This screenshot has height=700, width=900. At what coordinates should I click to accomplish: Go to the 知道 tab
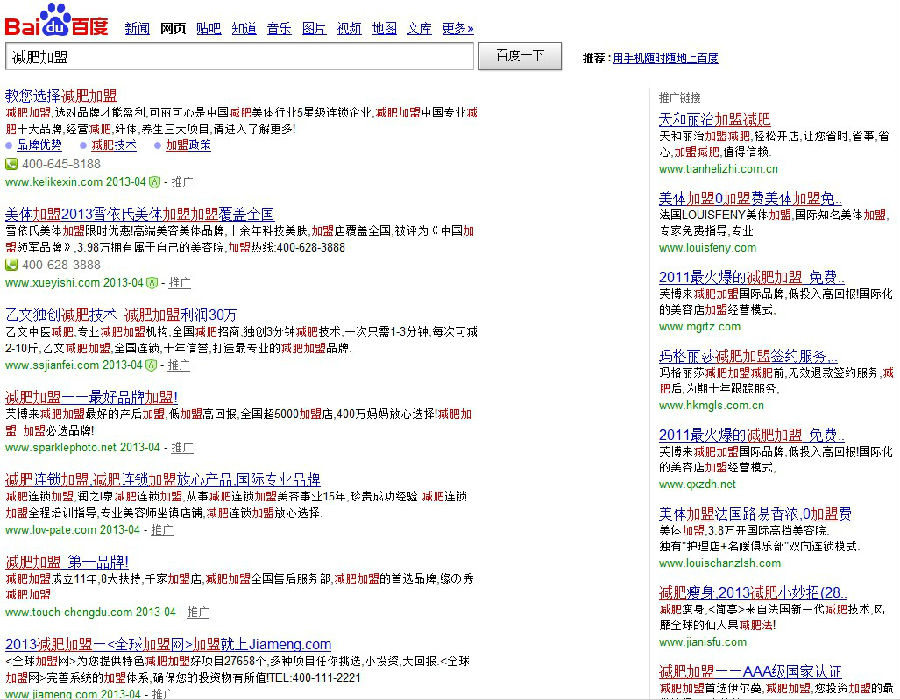[244, 28]
